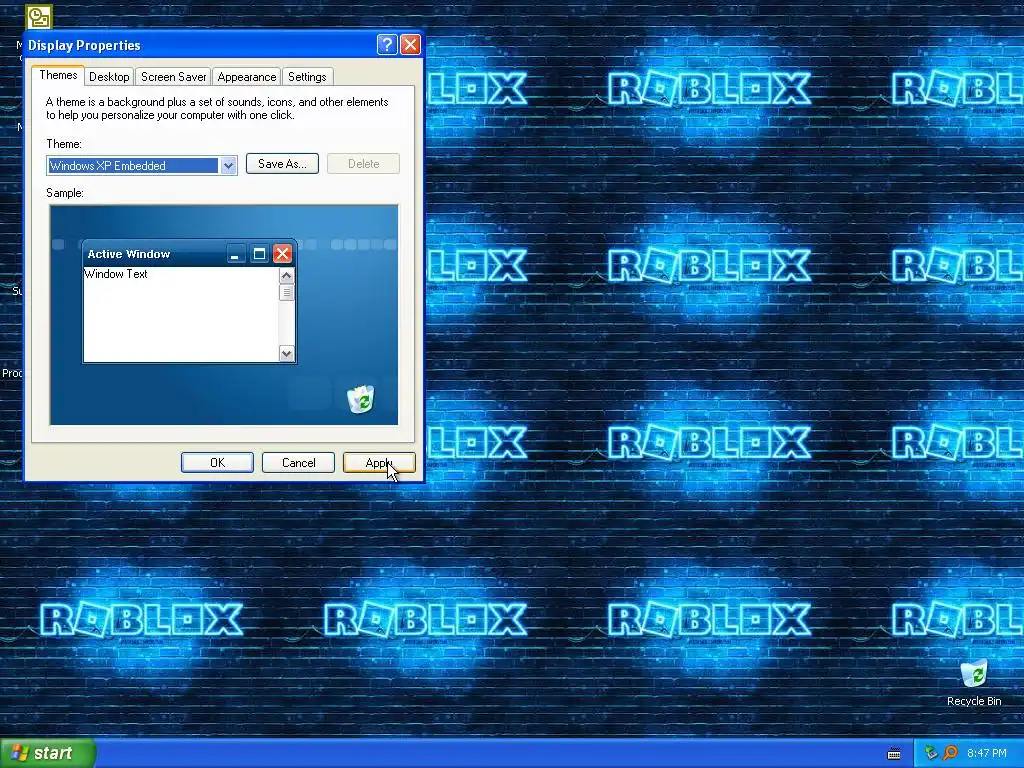Click the Safely Remove Hardware tray icon
Image resolution: width=1024 pixels, height=768 pixels.
[931, 754]
